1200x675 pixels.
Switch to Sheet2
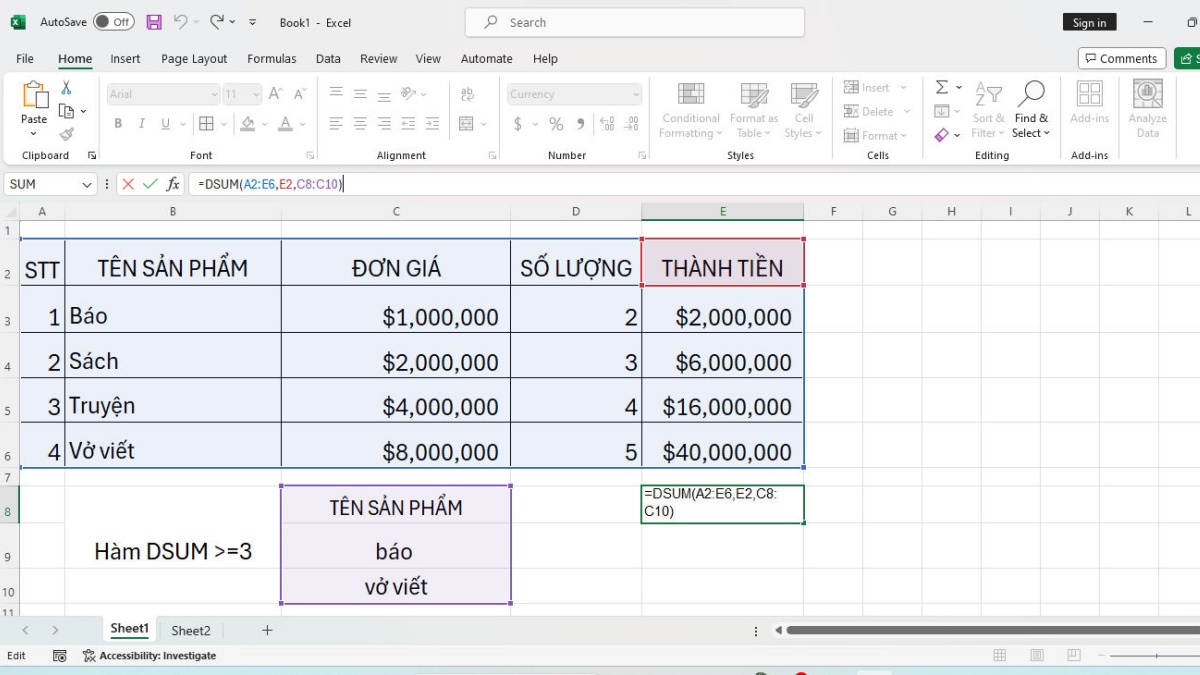coord(190,630)
